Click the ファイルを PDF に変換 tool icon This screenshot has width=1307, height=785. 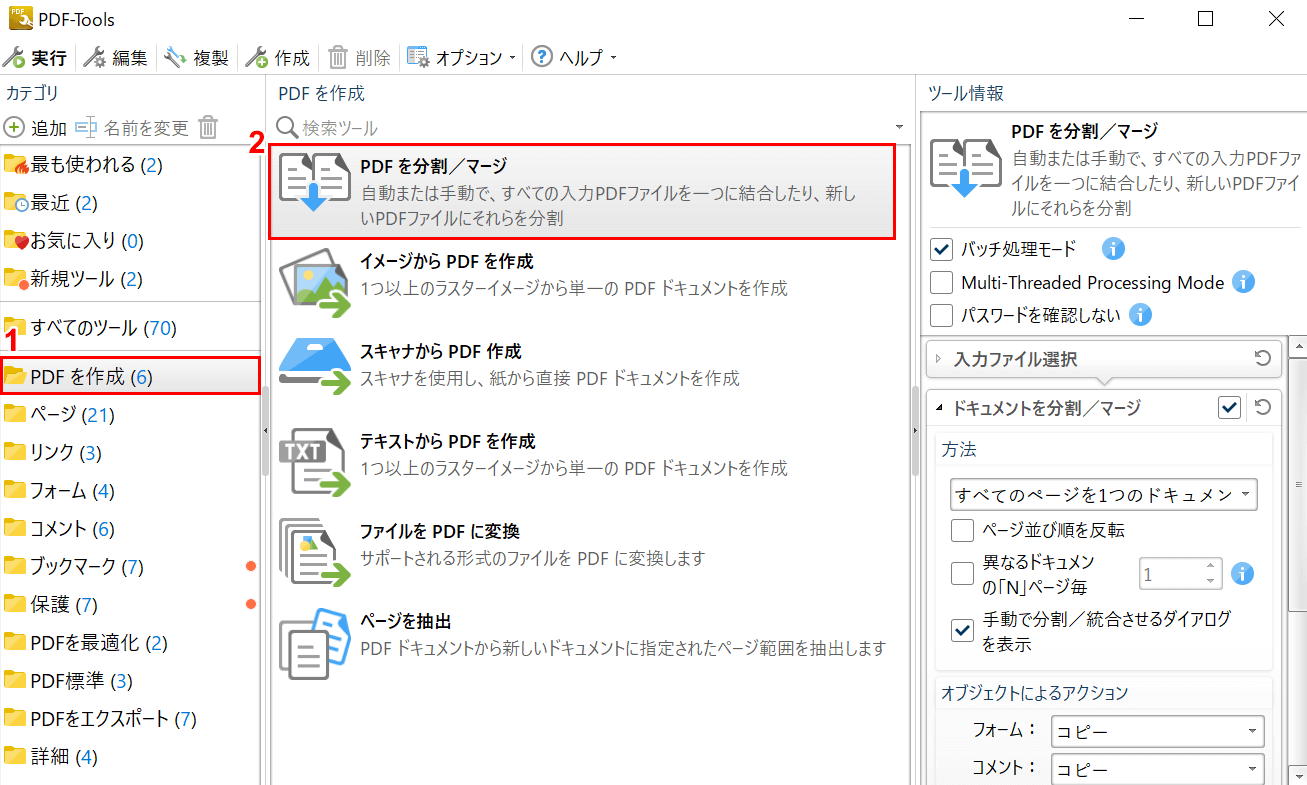315,552
